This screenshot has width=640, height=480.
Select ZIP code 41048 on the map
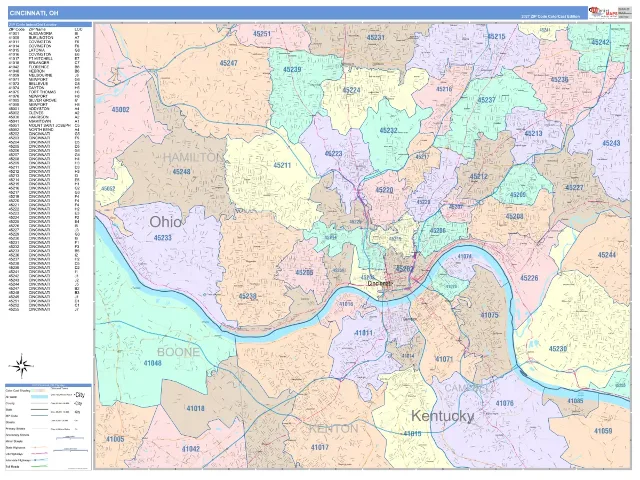point(152,363)
